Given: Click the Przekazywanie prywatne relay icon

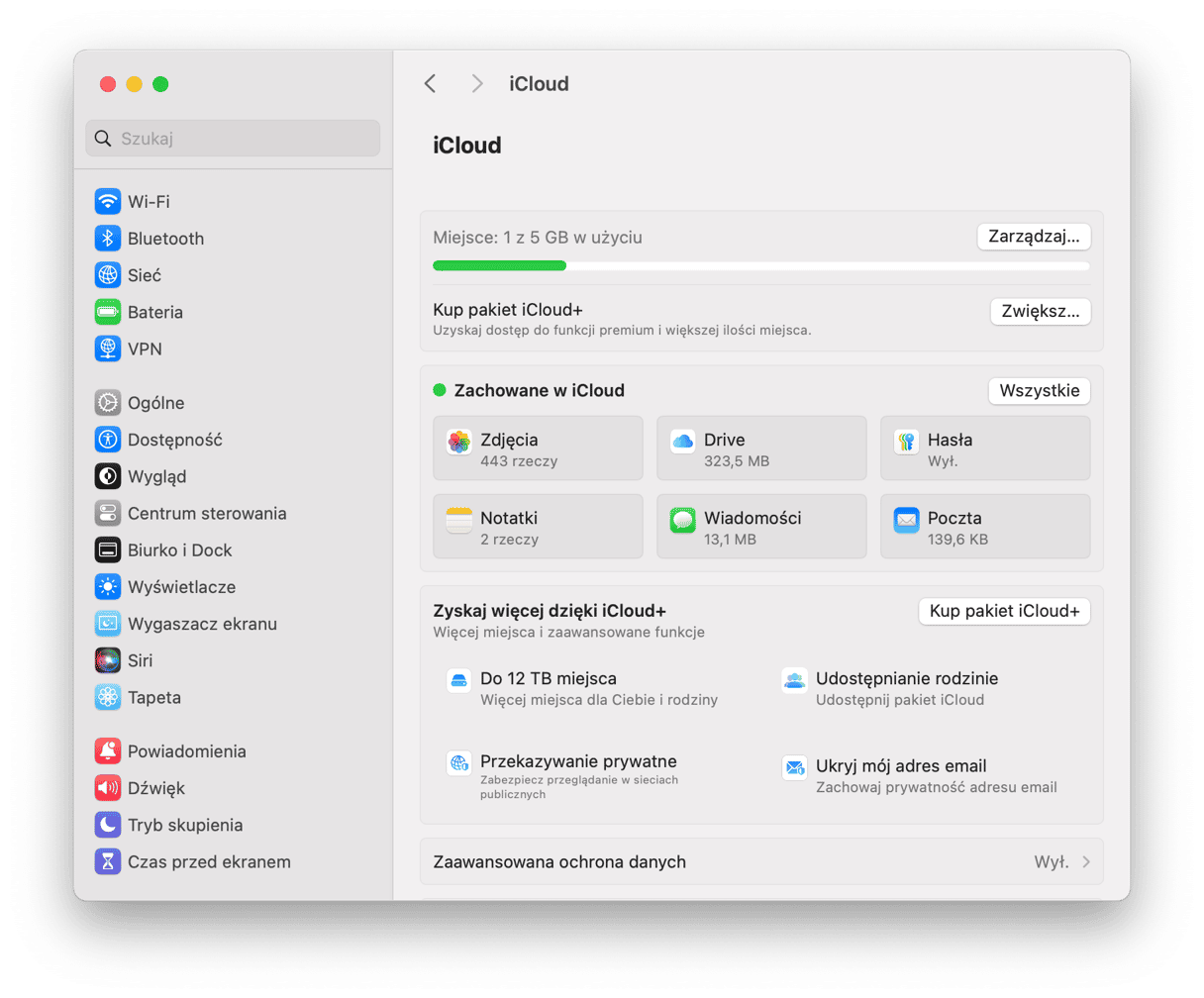Looking at the screenshot, I should (x=458, y=763).
